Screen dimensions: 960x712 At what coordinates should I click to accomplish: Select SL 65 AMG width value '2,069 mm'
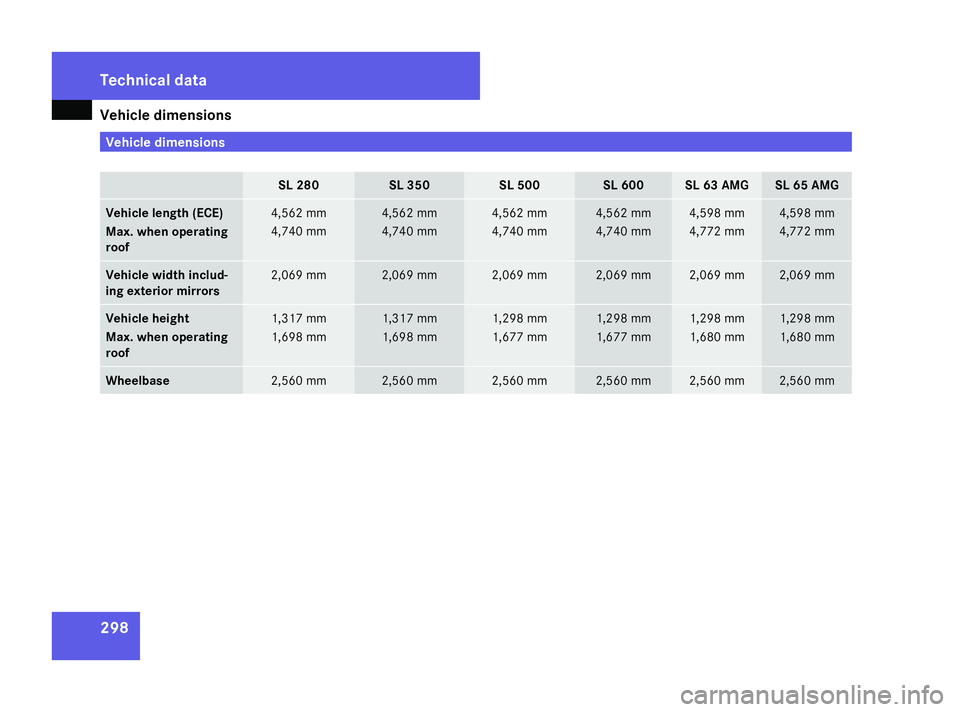click(807, 275)
